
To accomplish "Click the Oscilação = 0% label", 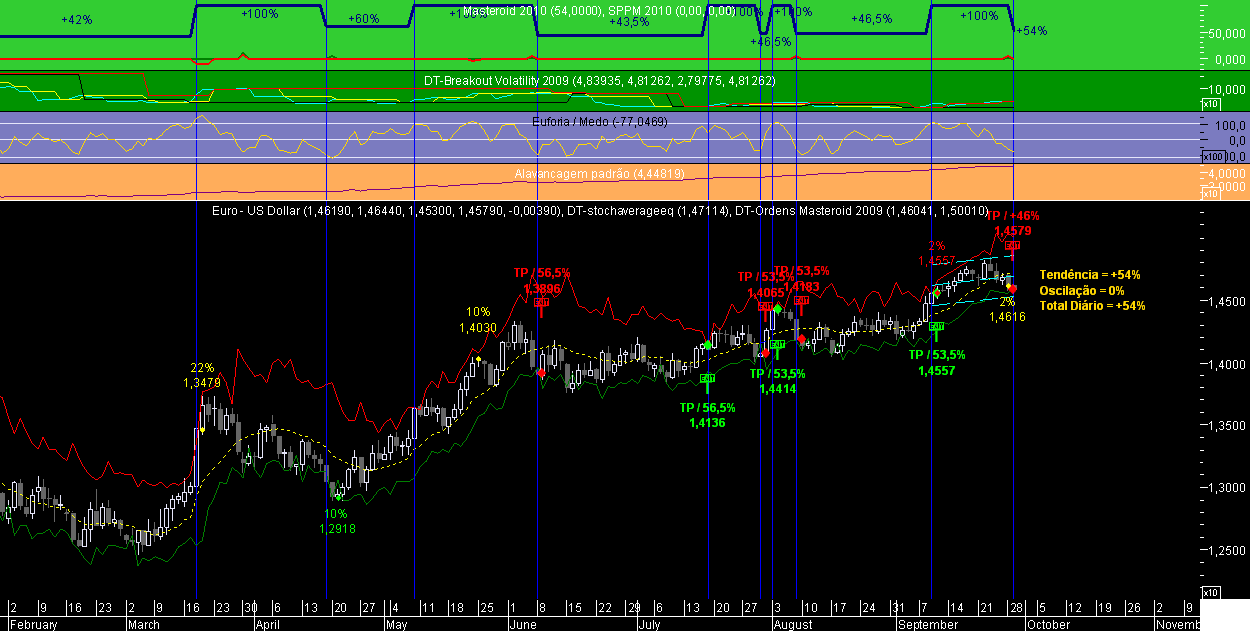I will click(1083, 290).
